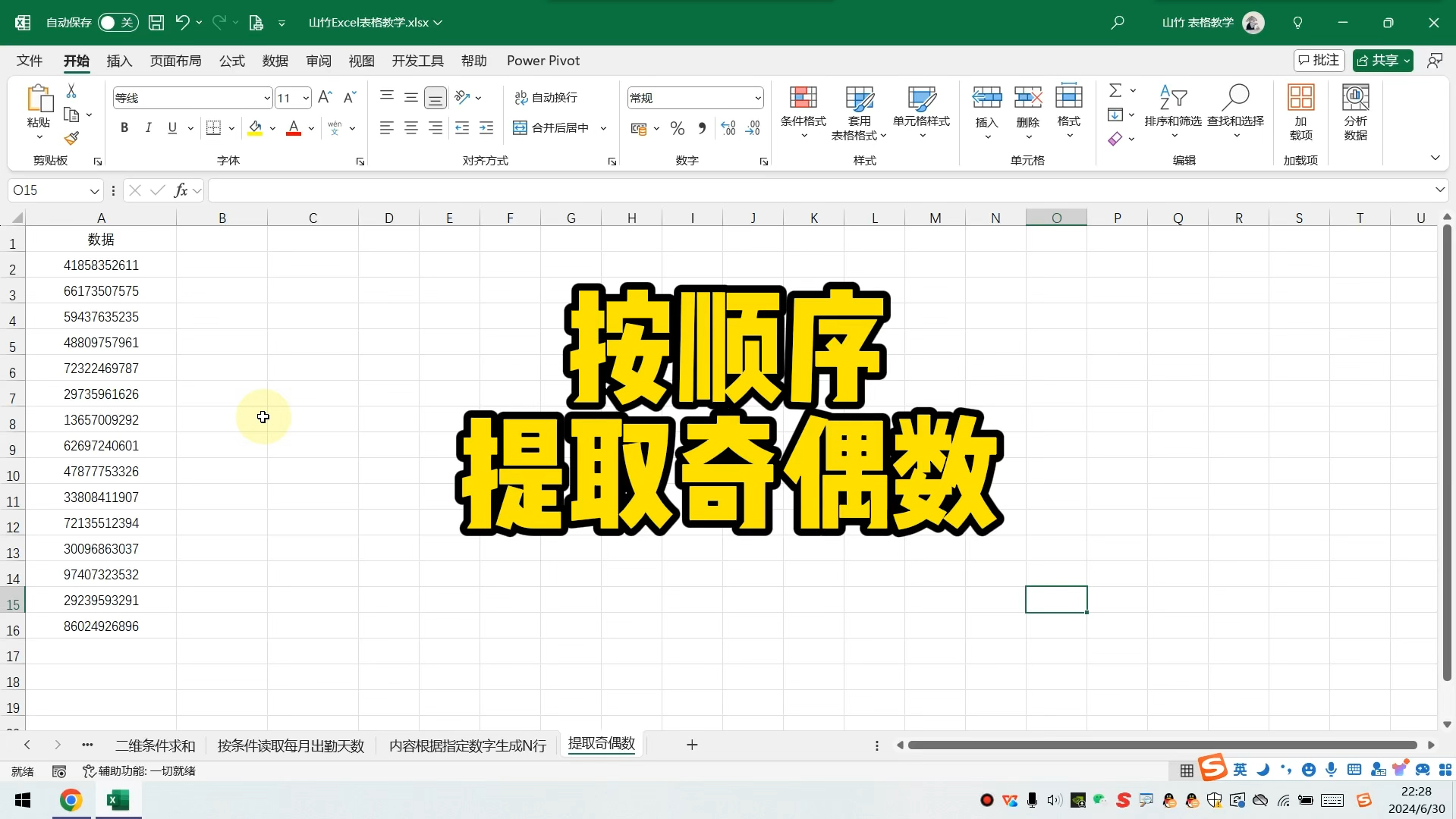
Task: Open Find and Select dropdown 查找和选择
Action: tap(1235, 112)
